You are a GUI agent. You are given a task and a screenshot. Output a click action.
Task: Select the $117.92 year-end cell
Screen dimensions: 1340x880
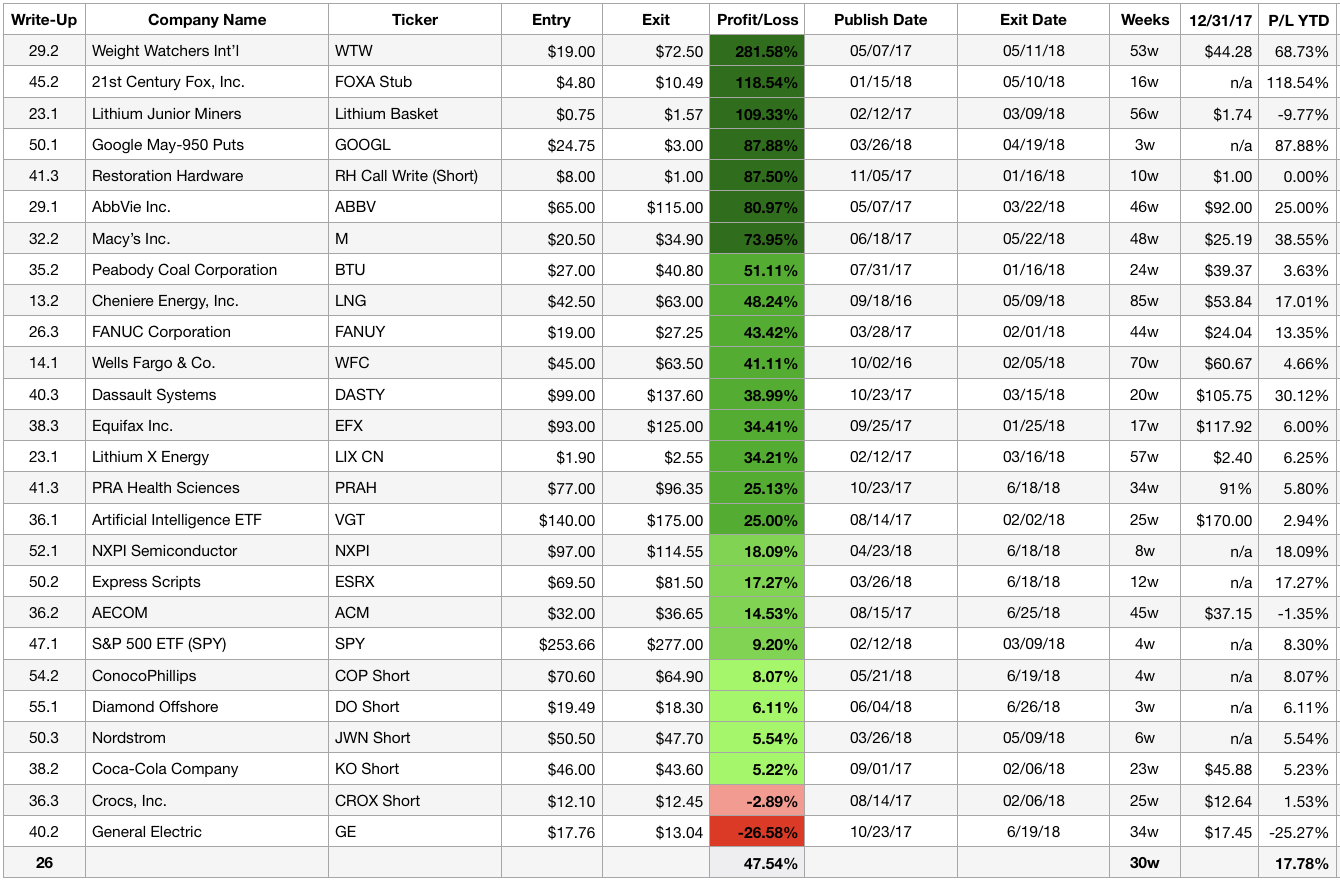1220,426
